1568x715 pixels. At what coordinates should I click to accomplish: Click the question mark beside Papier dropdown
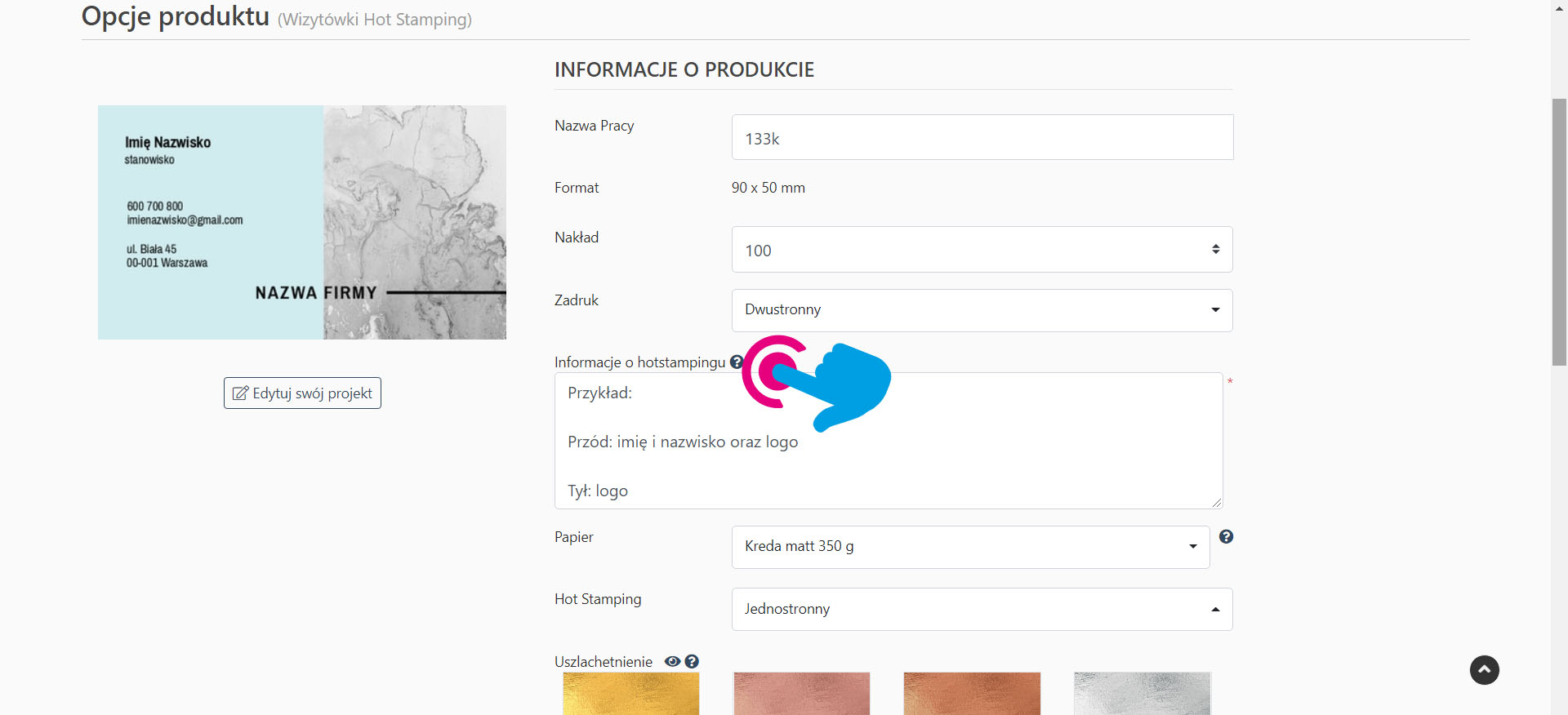[1226, 536]
